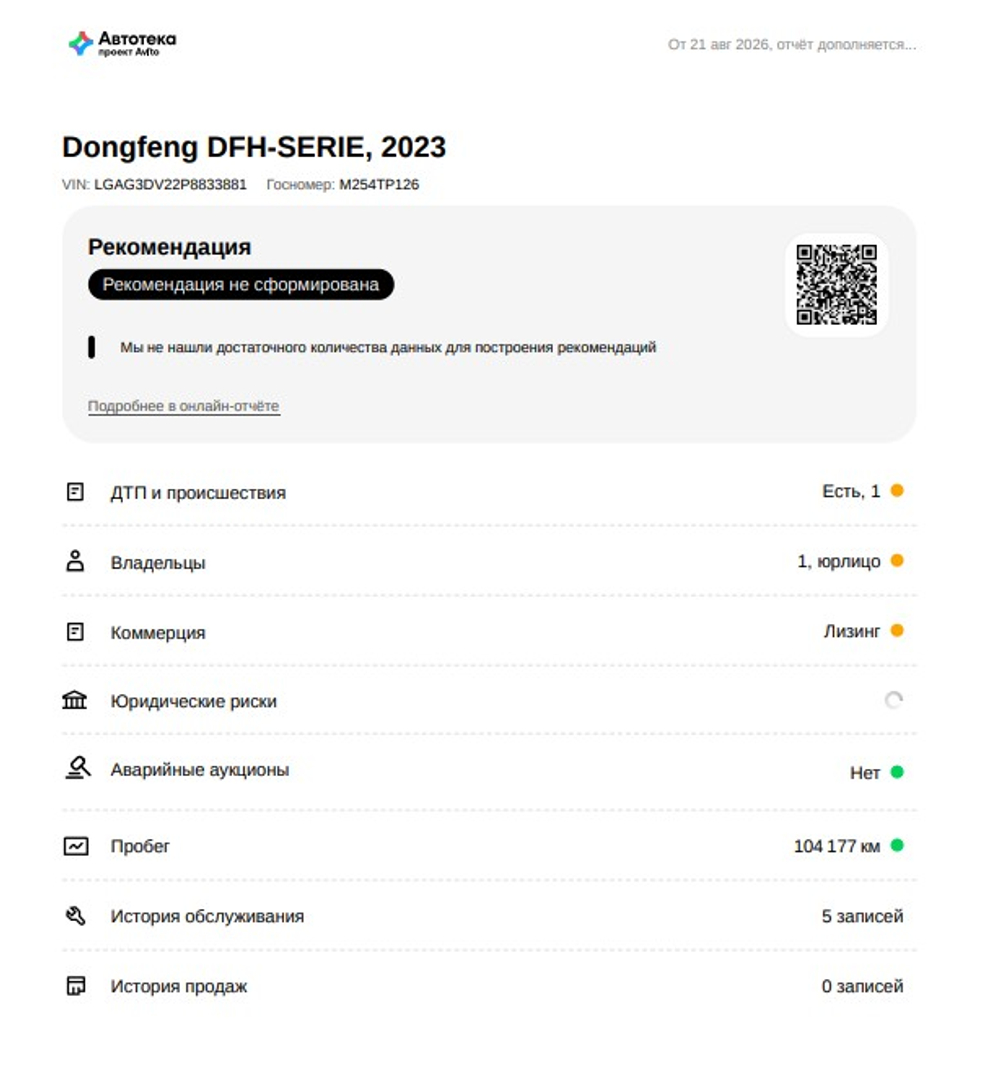This screenshot has width=1000, height=1067.
Task: Click the ДТП и происшествия document icon
Action: coord(76,492)
